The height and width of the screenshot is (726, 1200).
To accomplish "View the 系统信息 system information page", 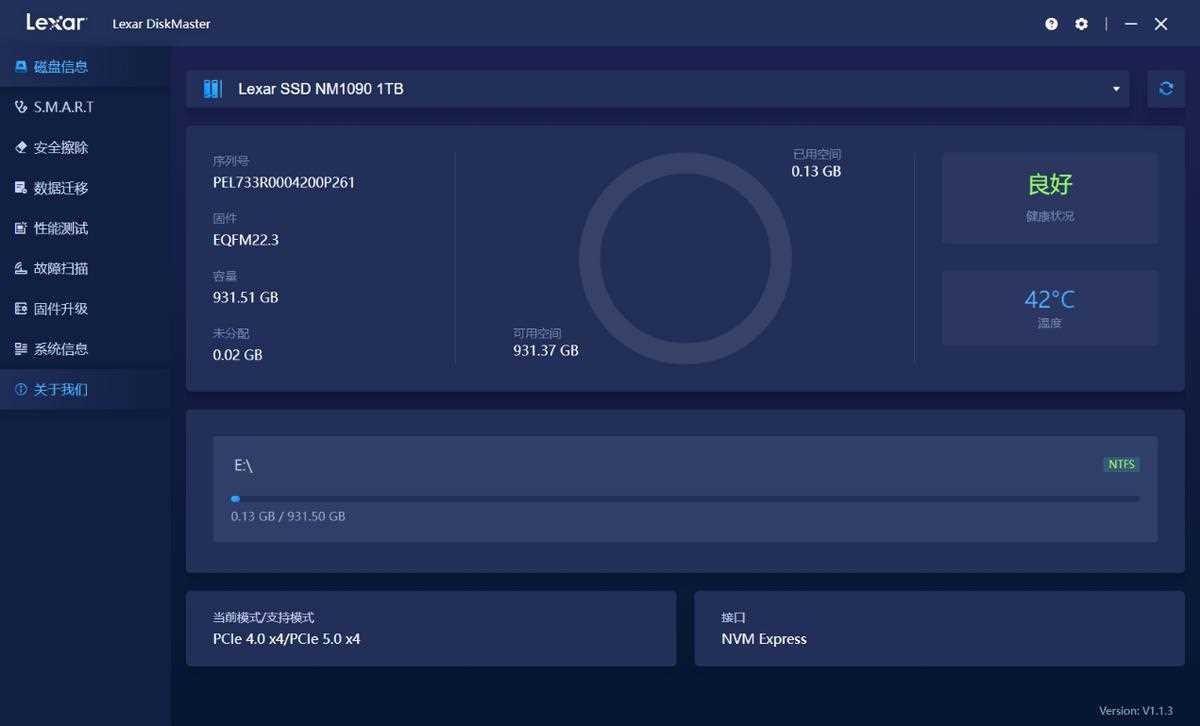I will 62,348.
